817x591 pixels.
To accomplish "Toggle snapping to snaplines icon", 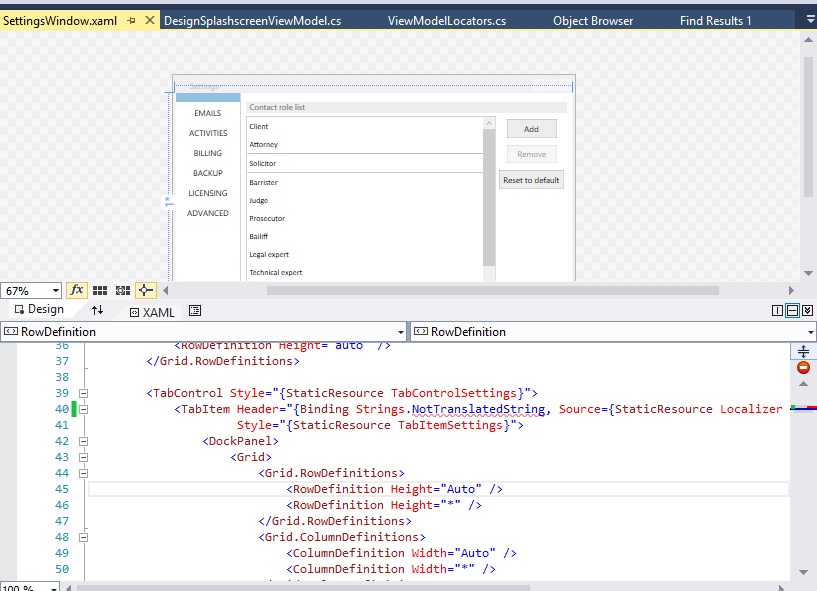I will tap(146, 290).
